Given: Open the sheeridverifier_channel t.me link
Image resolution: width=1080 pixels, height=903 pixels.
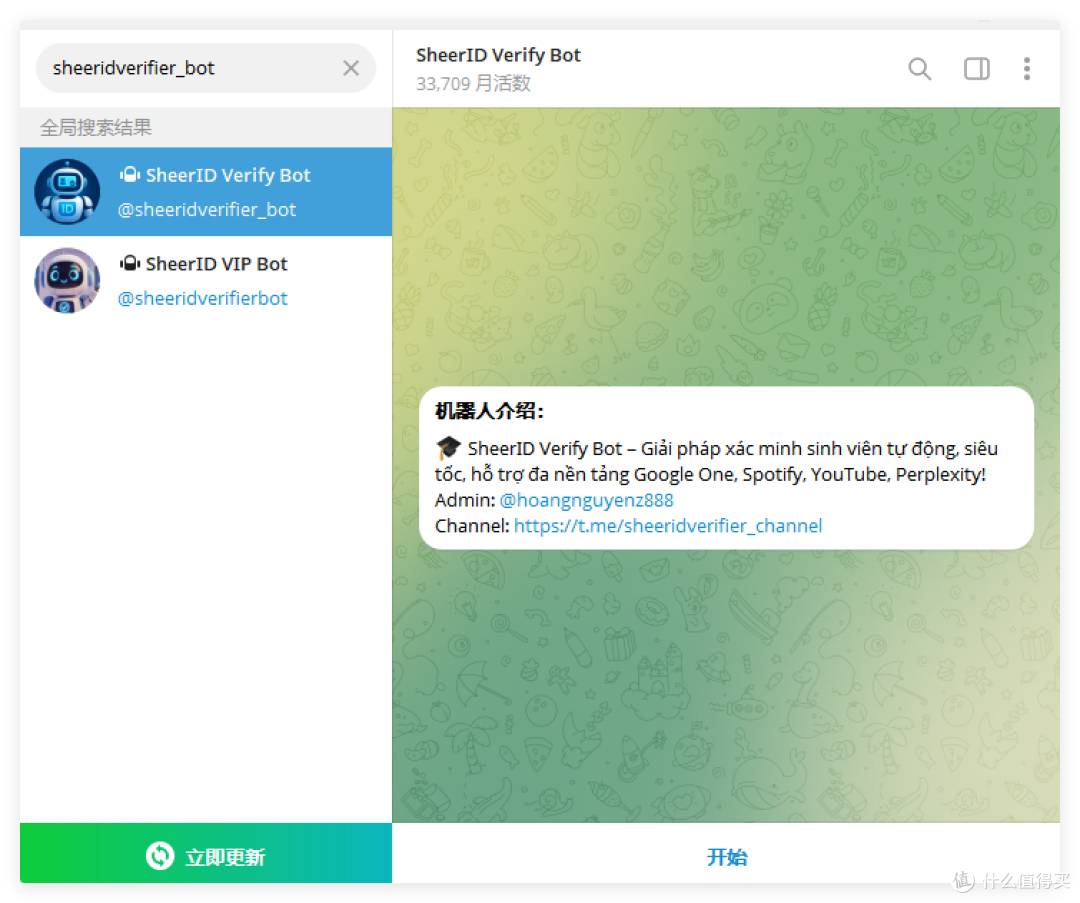Looking at the screenshot, I should tap(667, 526).
